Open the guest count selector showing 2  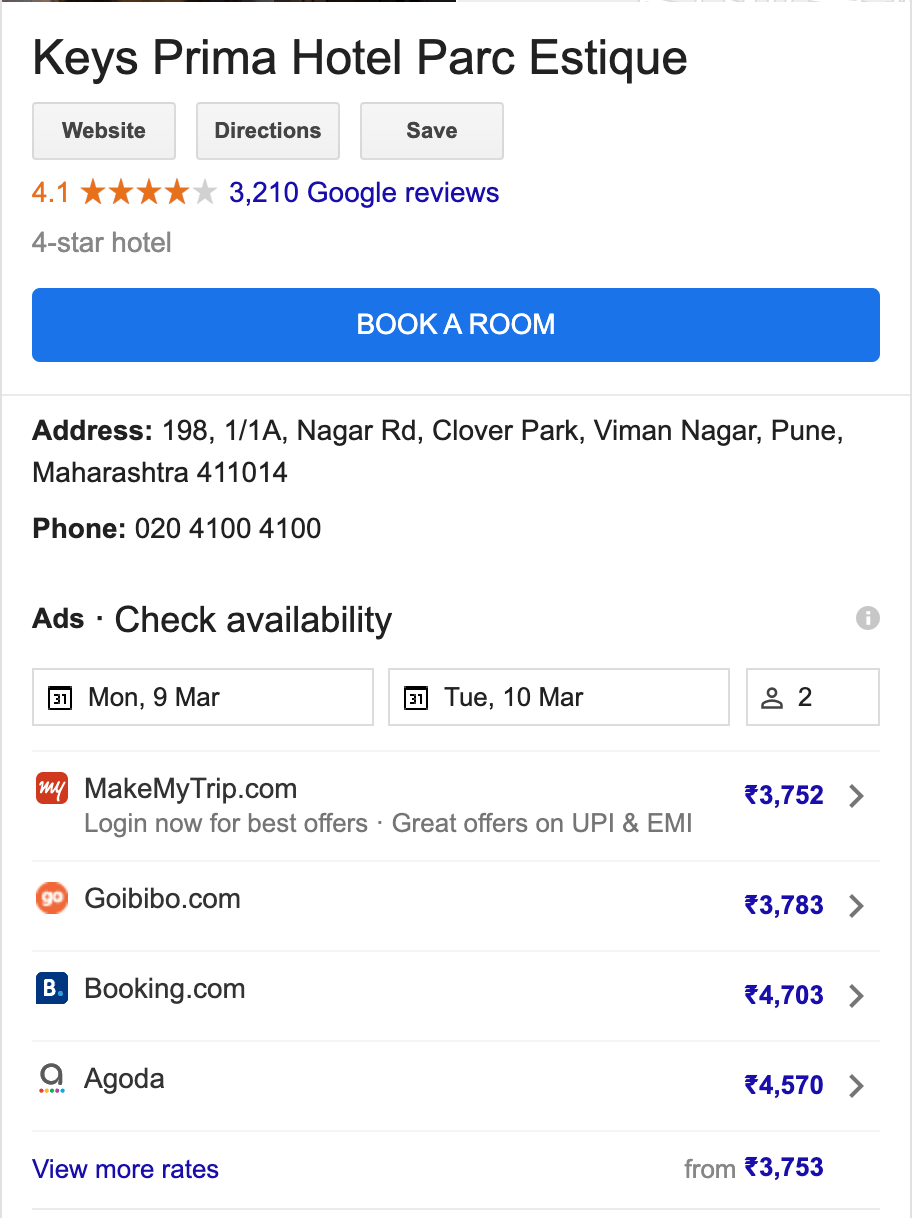point(813,697)
